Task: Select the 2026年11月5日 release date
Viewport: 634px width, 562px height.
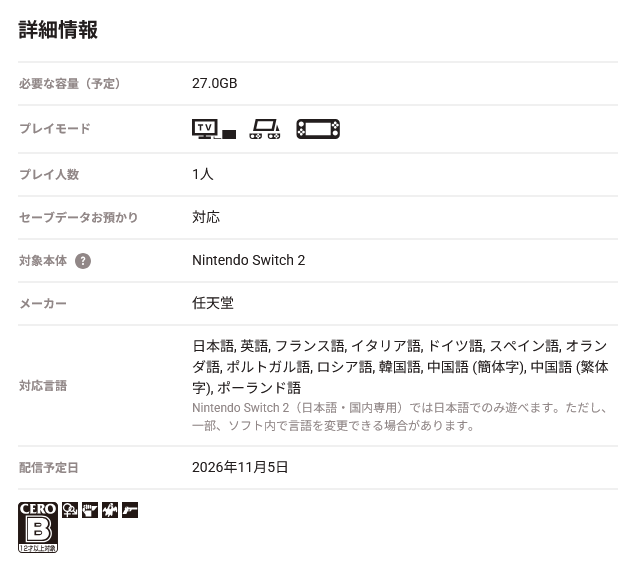Action: pos(240,467)
